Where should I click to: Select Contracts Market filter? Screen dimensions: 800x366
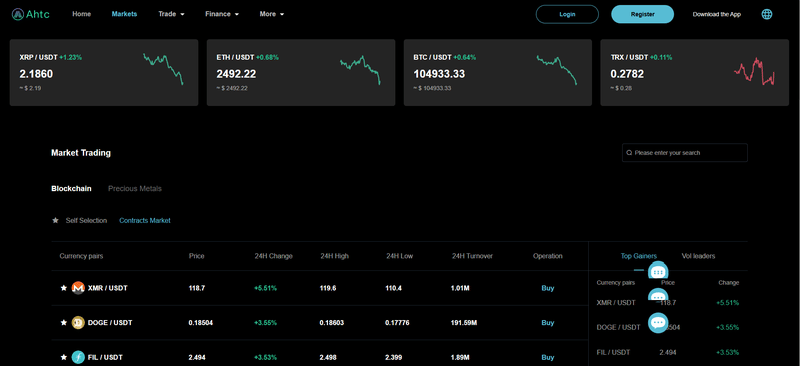pos(145,221)
